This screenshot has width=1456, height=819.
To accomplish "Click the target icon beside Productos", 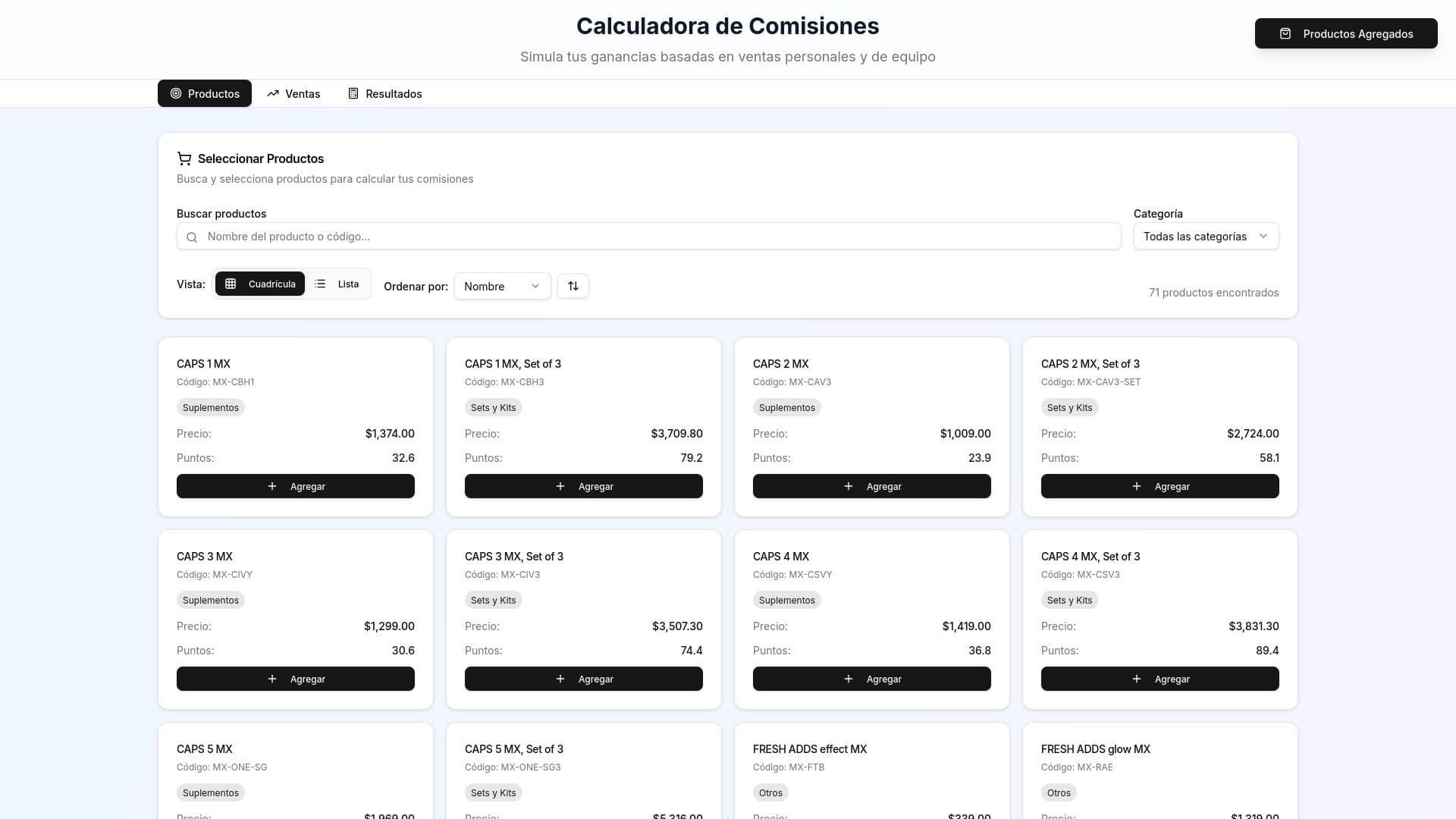I will pyautogui.click(x=176, y=93).
